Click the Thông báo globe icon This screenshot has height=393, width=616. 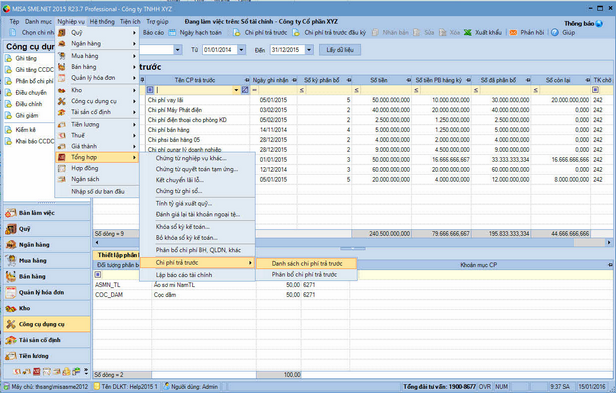599,24
